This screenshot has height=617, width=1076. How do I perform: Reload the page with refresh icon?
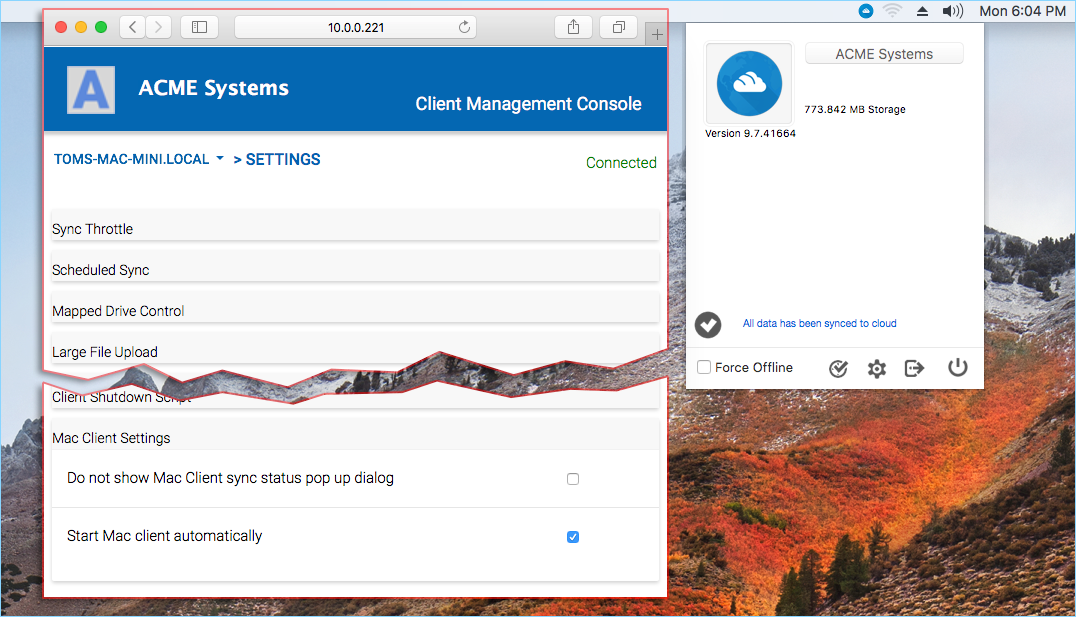[x=465, y=27]
